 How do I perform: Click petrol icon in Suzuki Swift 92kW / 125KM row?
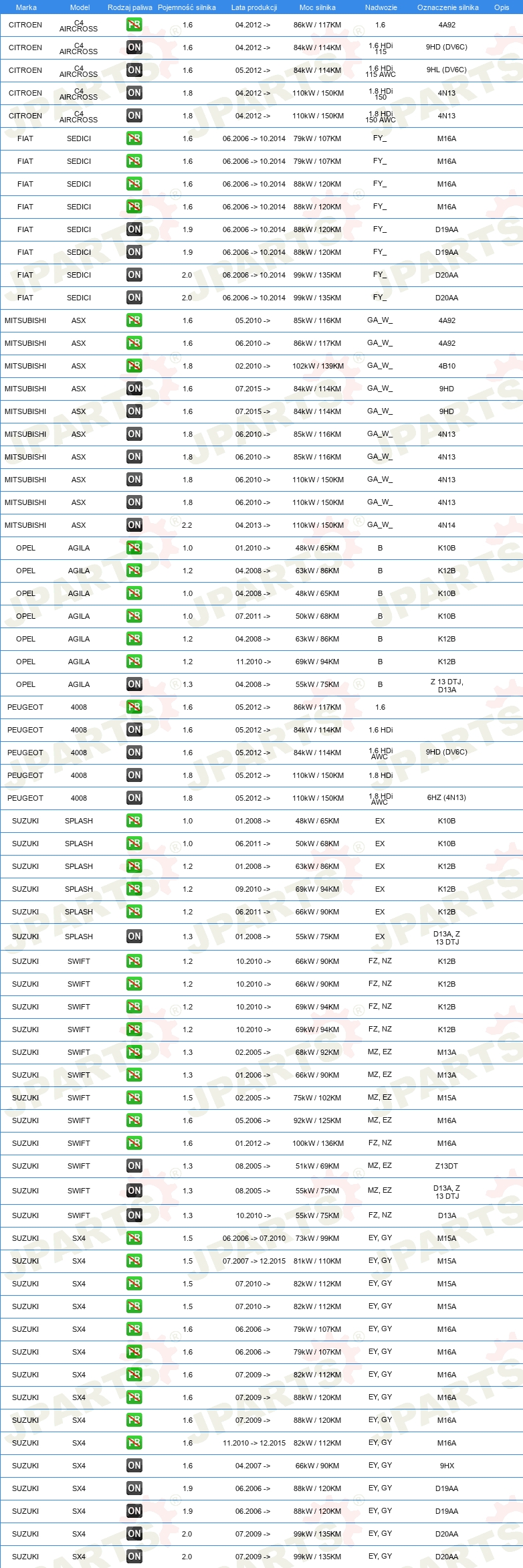[134, 1120]
